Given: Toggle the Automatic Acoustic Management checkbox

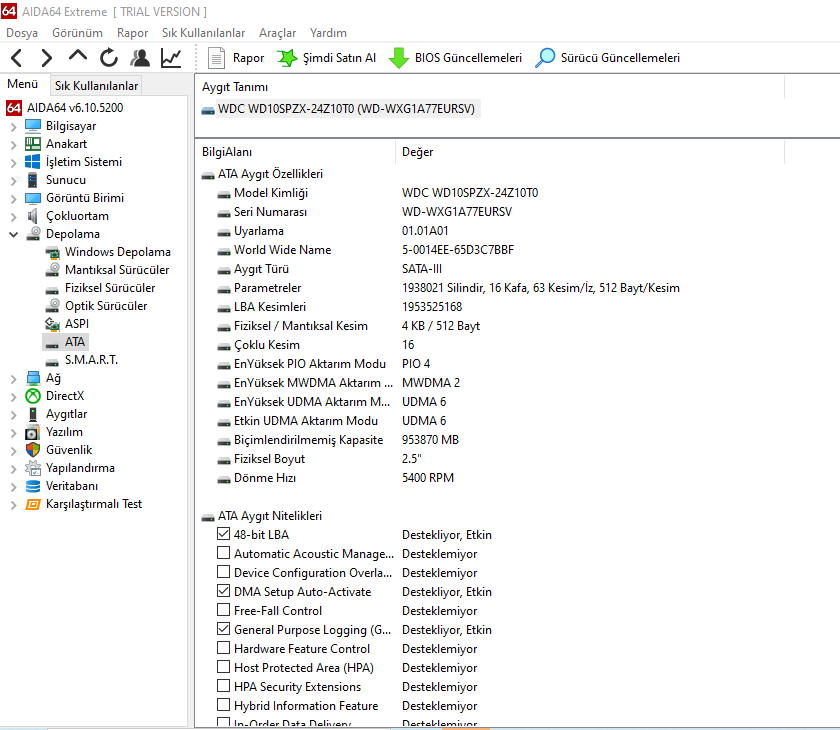Looking at the screenshot, I should (x=223, y=553).
